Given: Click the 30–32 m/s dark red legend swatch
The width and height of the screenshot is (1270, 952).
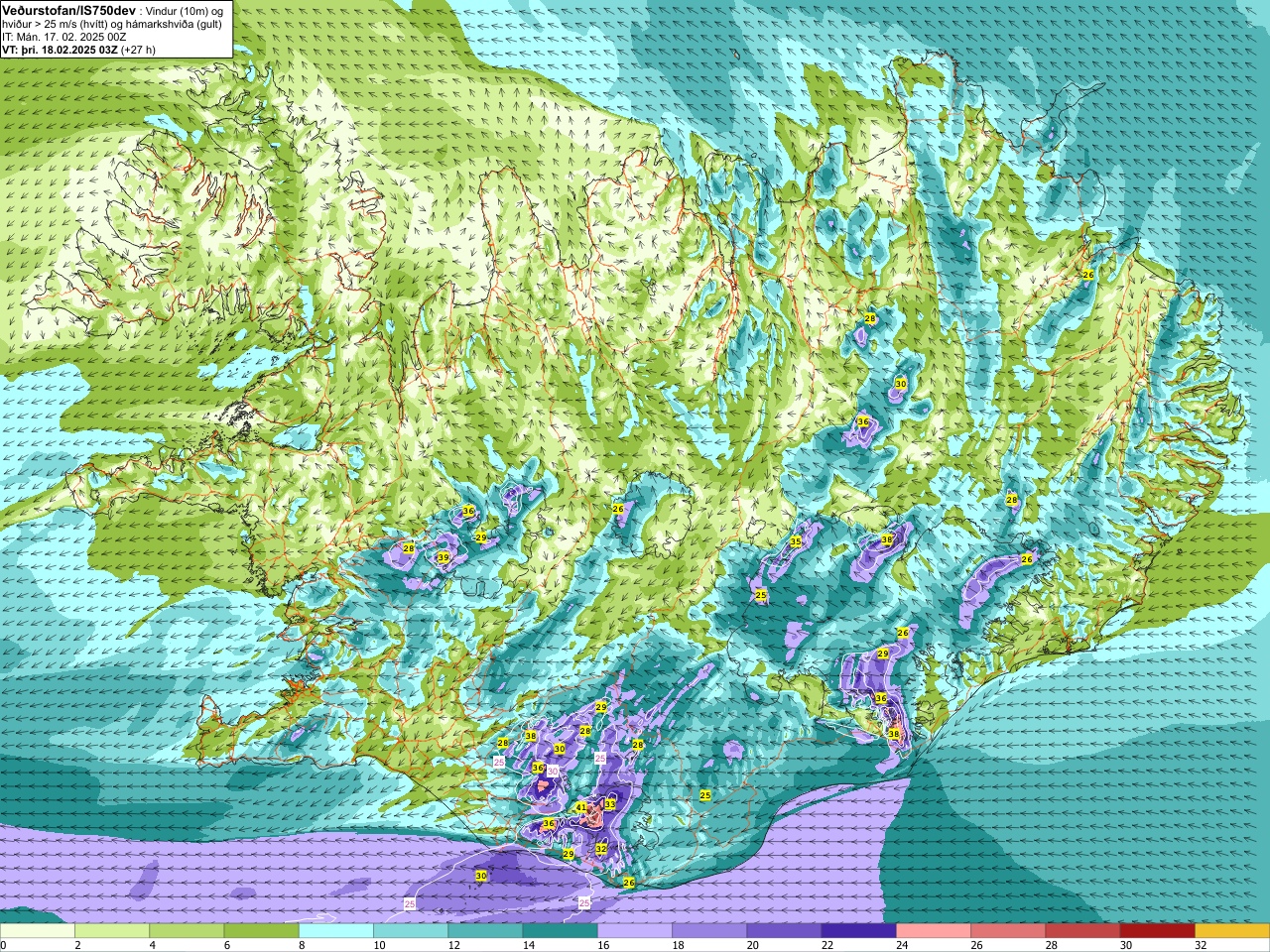Looking at the screenshot, I should [1157, 931].
